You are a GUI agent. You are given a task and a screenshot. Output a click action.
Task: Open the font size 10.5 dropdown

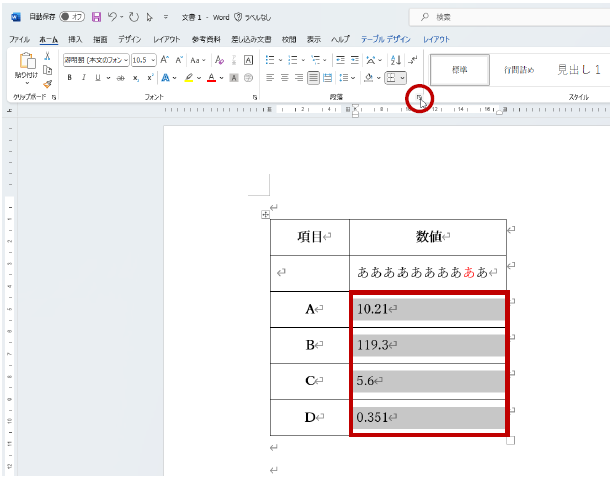click(x=144, y=60)
